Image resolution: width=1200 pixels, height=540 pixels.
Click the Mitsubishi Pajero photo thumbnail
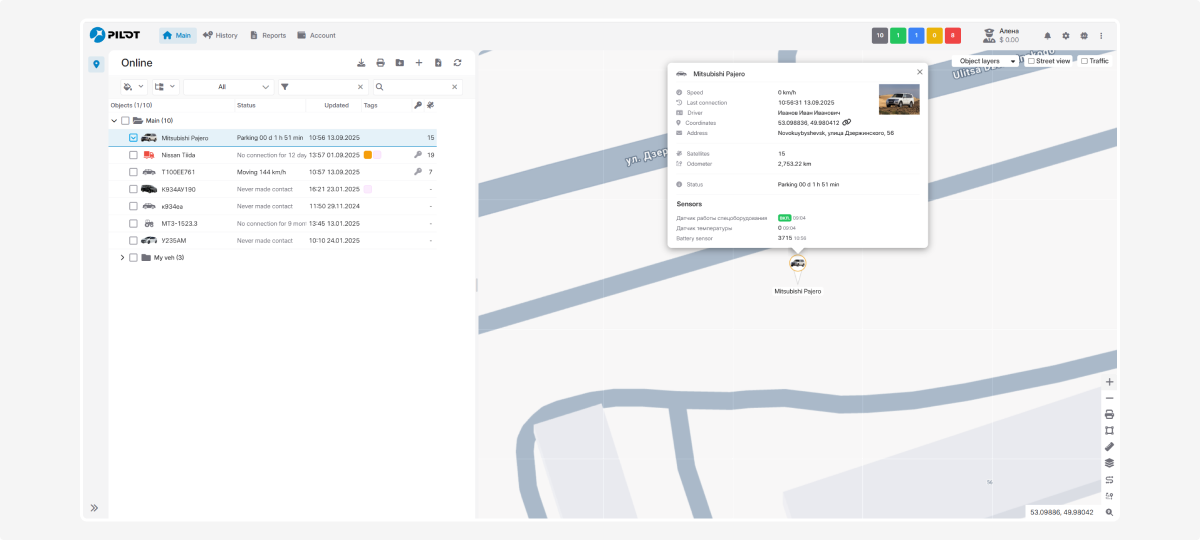point(898,99)
